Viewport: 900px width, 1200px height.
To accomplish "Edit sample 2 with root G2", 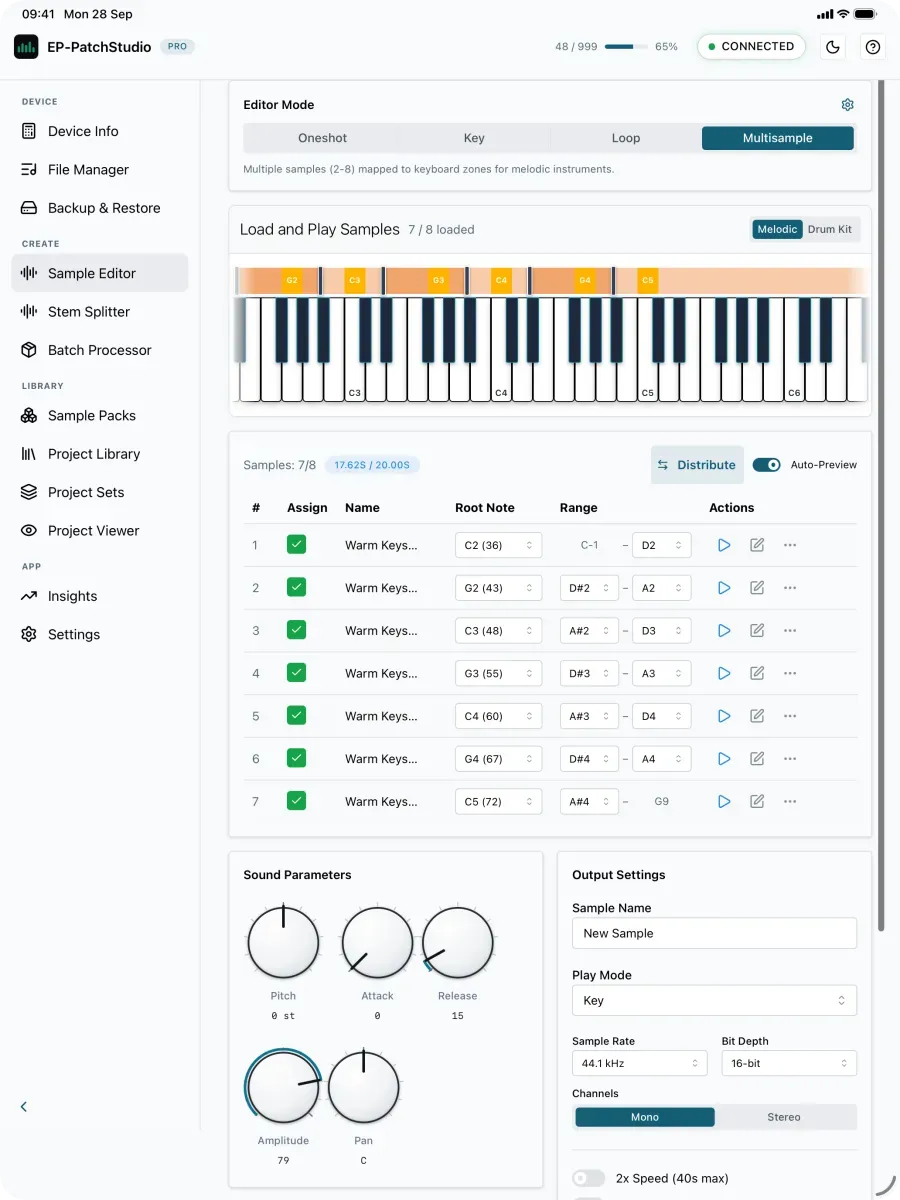I will (757, 588).
